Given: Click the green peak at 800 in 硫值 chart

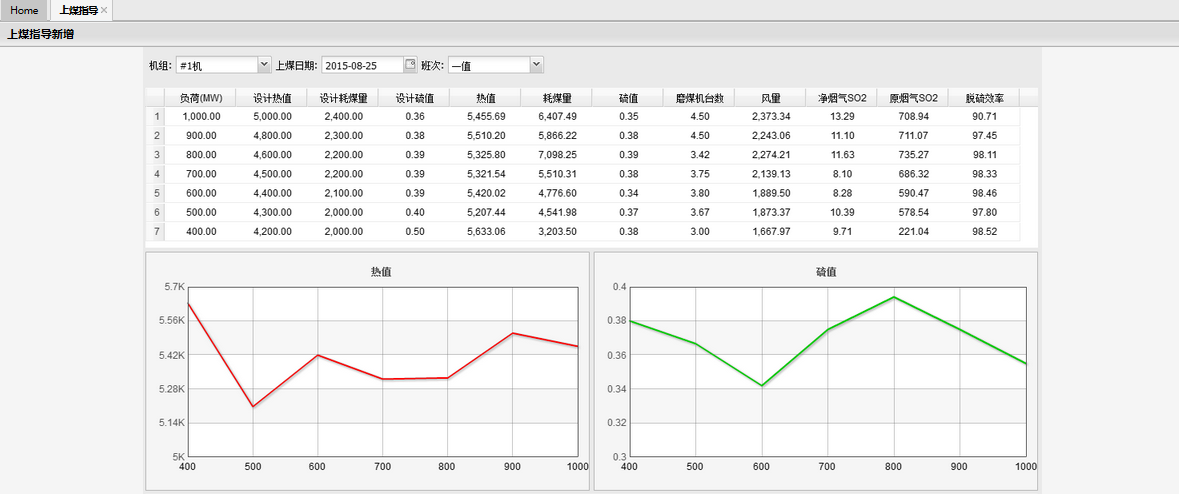Looking at the screenshot, I should (893, 297).
